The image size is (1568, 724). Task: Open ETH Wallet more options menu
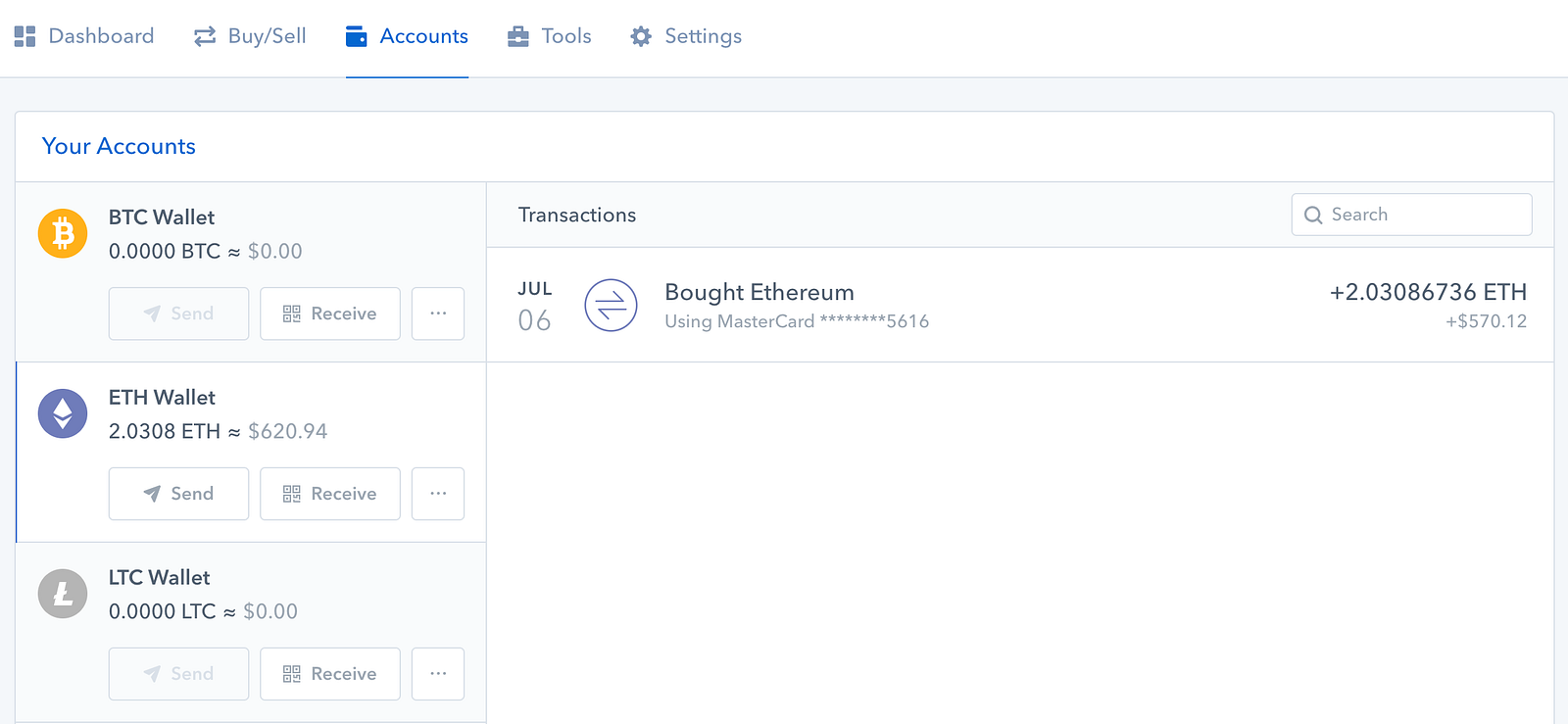pos(438,494)
